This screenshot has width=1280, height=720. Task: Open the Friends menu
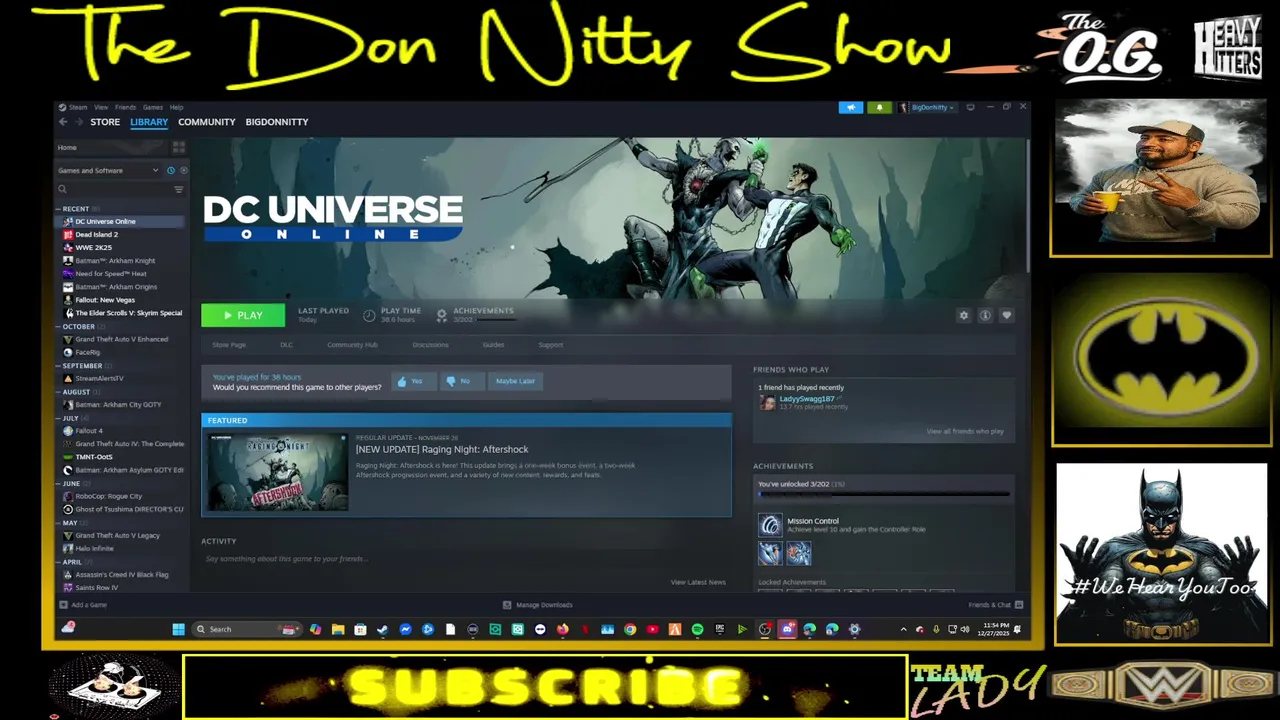coord(125,107)
